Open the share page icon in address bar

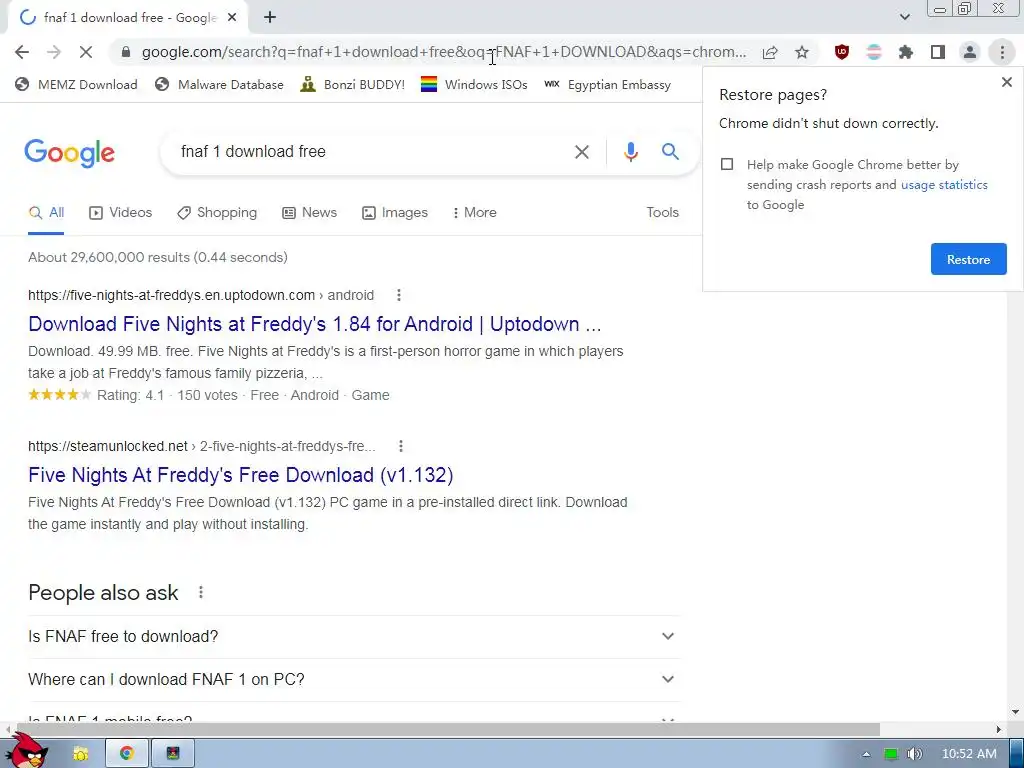(770, 52)
